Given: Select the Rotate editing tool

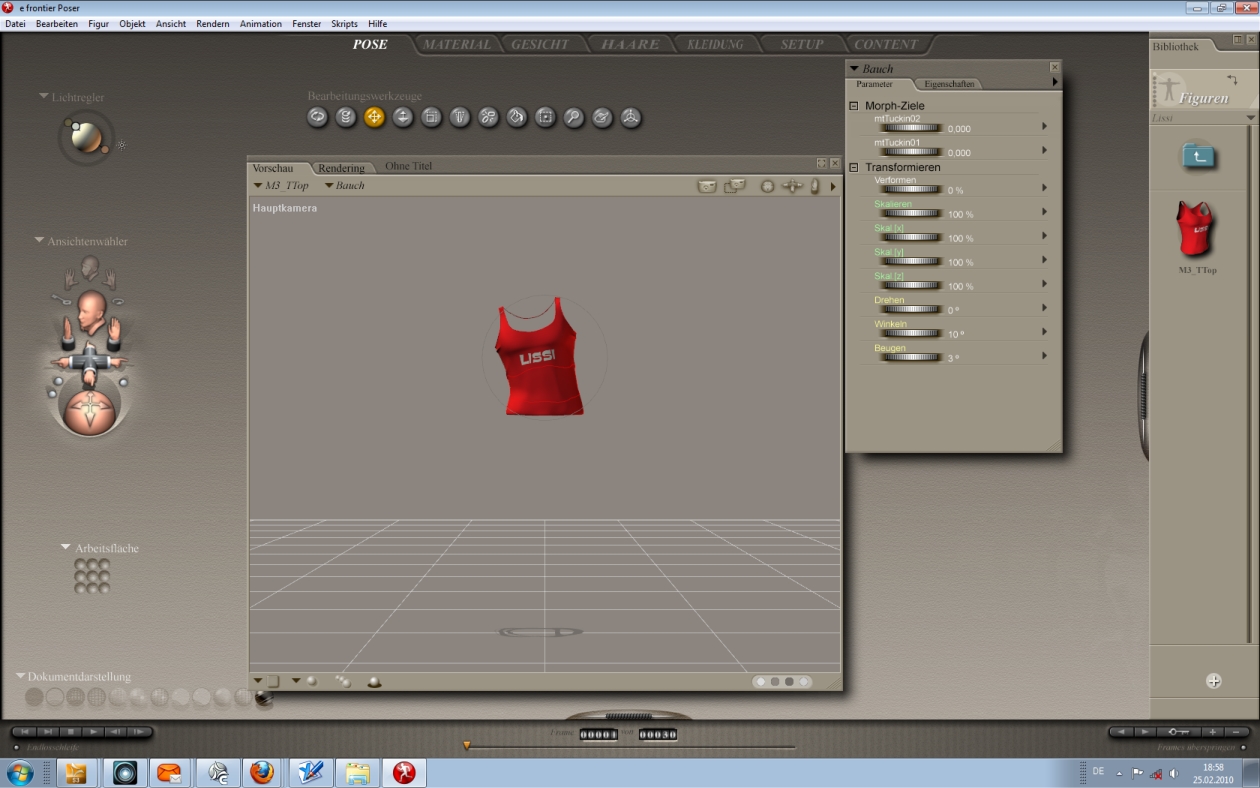Looking at the screenshot, I should click(x=317, y=117).
